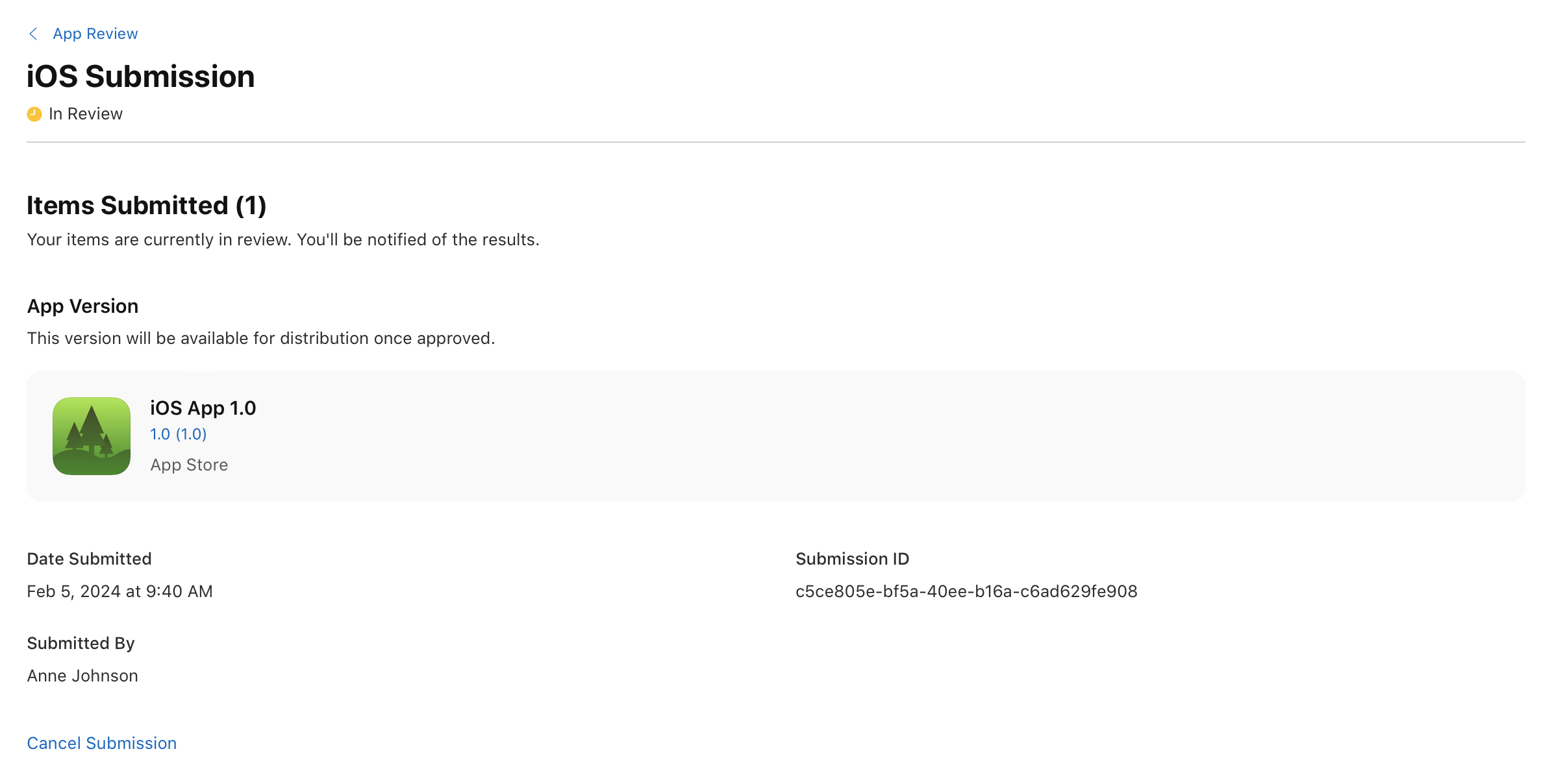Click the back chevron icon next to App Review
Screen dimensions: 1552x784
pyautogui.click(x=33, y=33)
